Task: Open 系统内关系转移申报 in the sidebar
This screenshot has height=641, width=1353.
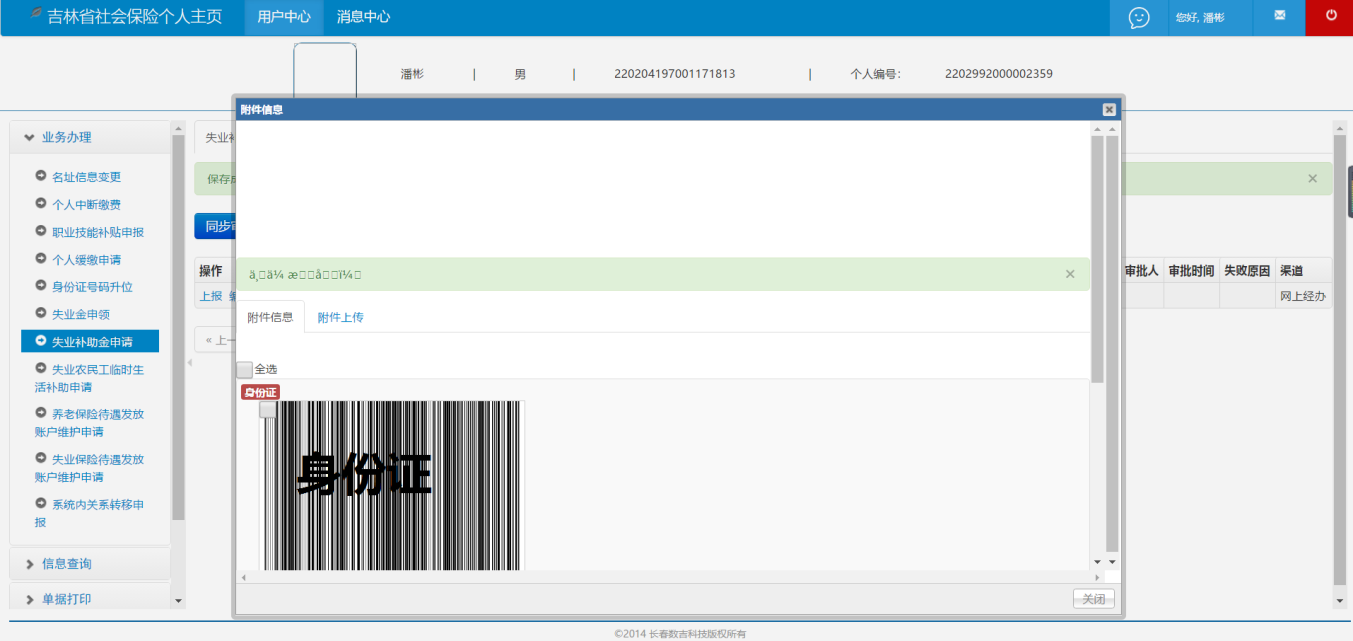Action: pos(89,513)
